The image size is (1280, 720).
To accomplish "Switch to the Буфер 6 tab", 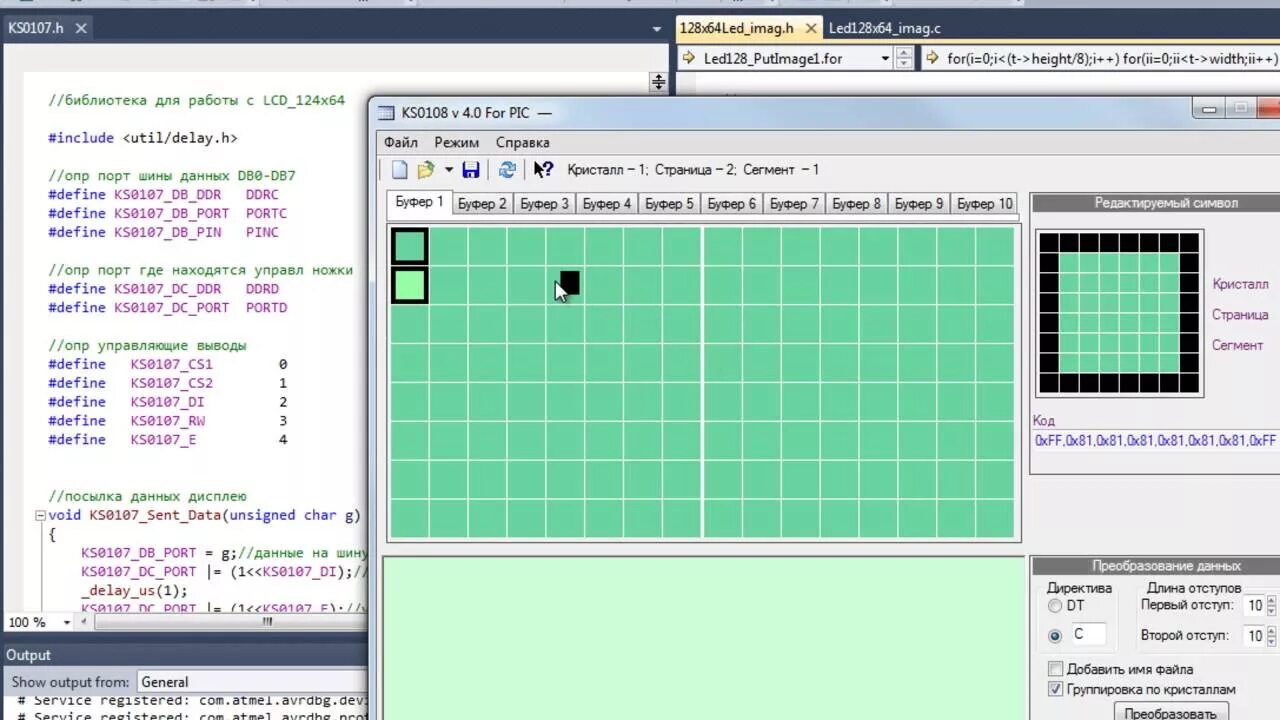I will pos(732,204).
